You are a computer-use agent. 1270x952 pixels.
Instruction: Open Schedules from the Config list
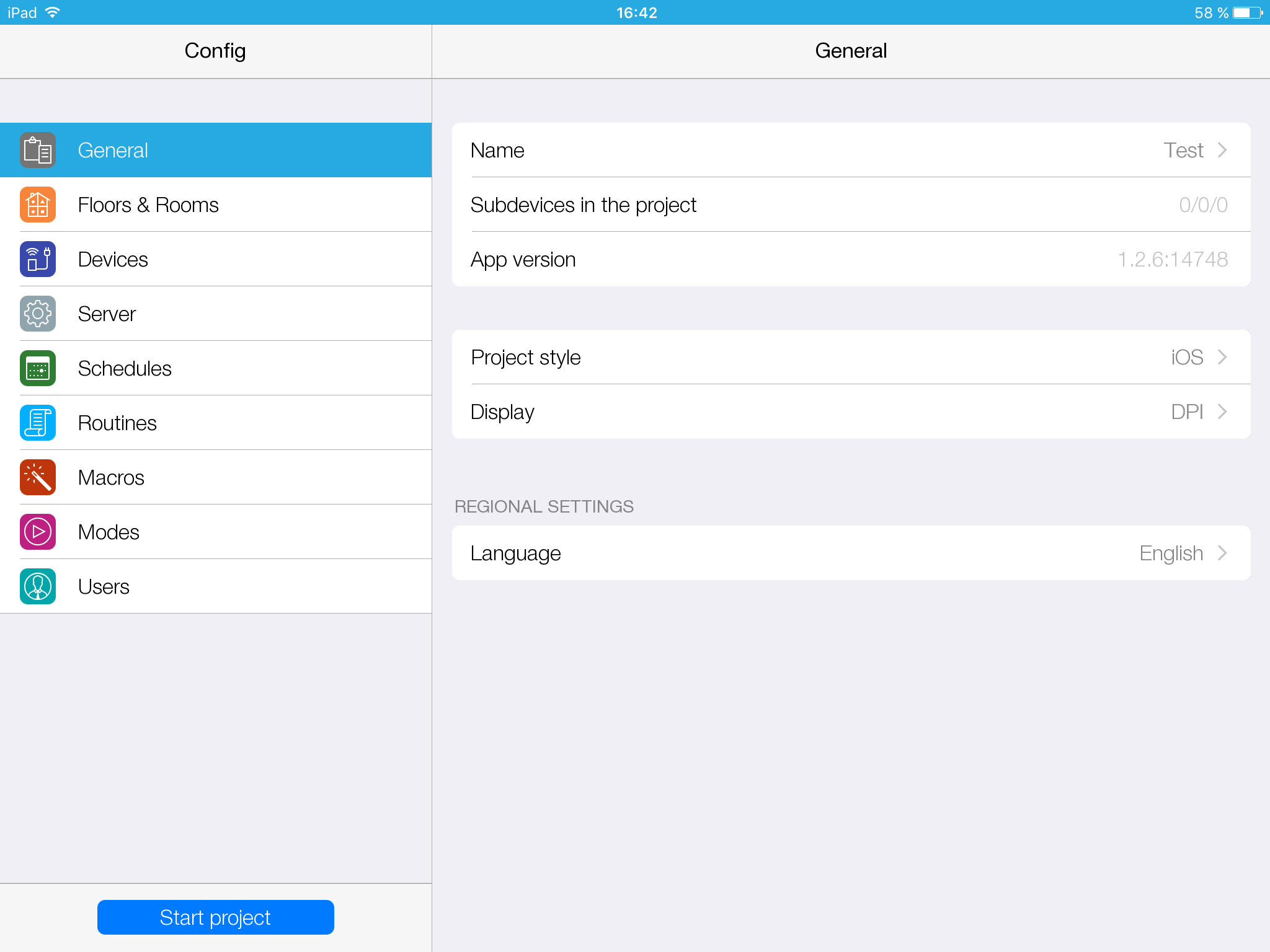tap(125, 368)
